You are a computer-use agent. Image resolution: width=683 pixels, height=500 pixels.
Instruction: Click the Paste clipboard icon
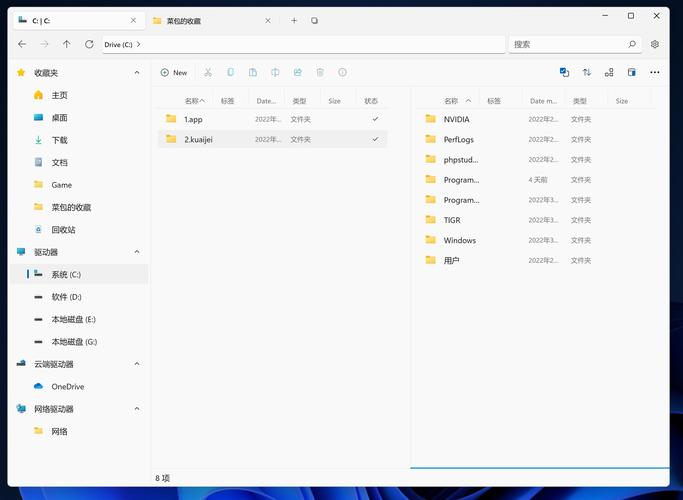(x=253, y=72)
